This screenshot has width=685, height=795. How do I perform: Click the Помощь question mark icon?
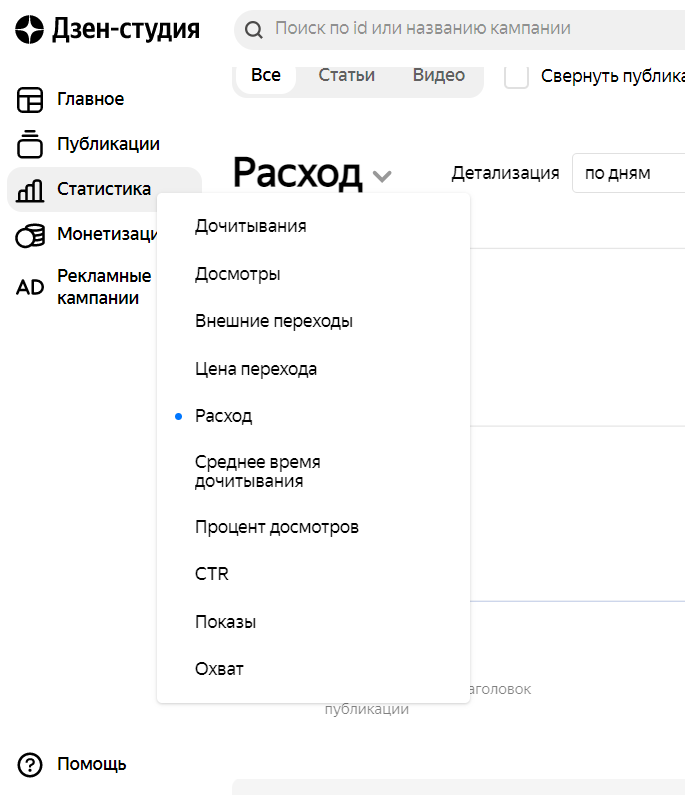30,765
